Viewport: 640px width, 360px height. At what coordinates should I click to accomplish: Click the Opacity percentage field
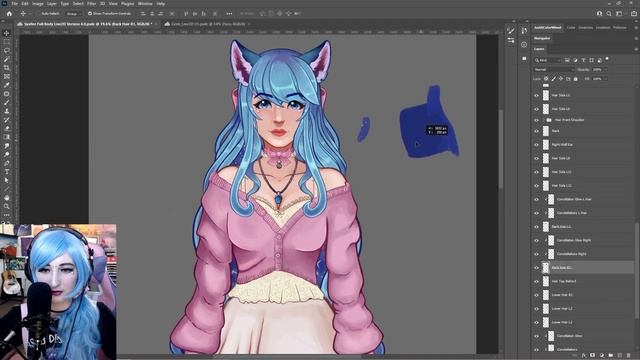coord(597,70)
